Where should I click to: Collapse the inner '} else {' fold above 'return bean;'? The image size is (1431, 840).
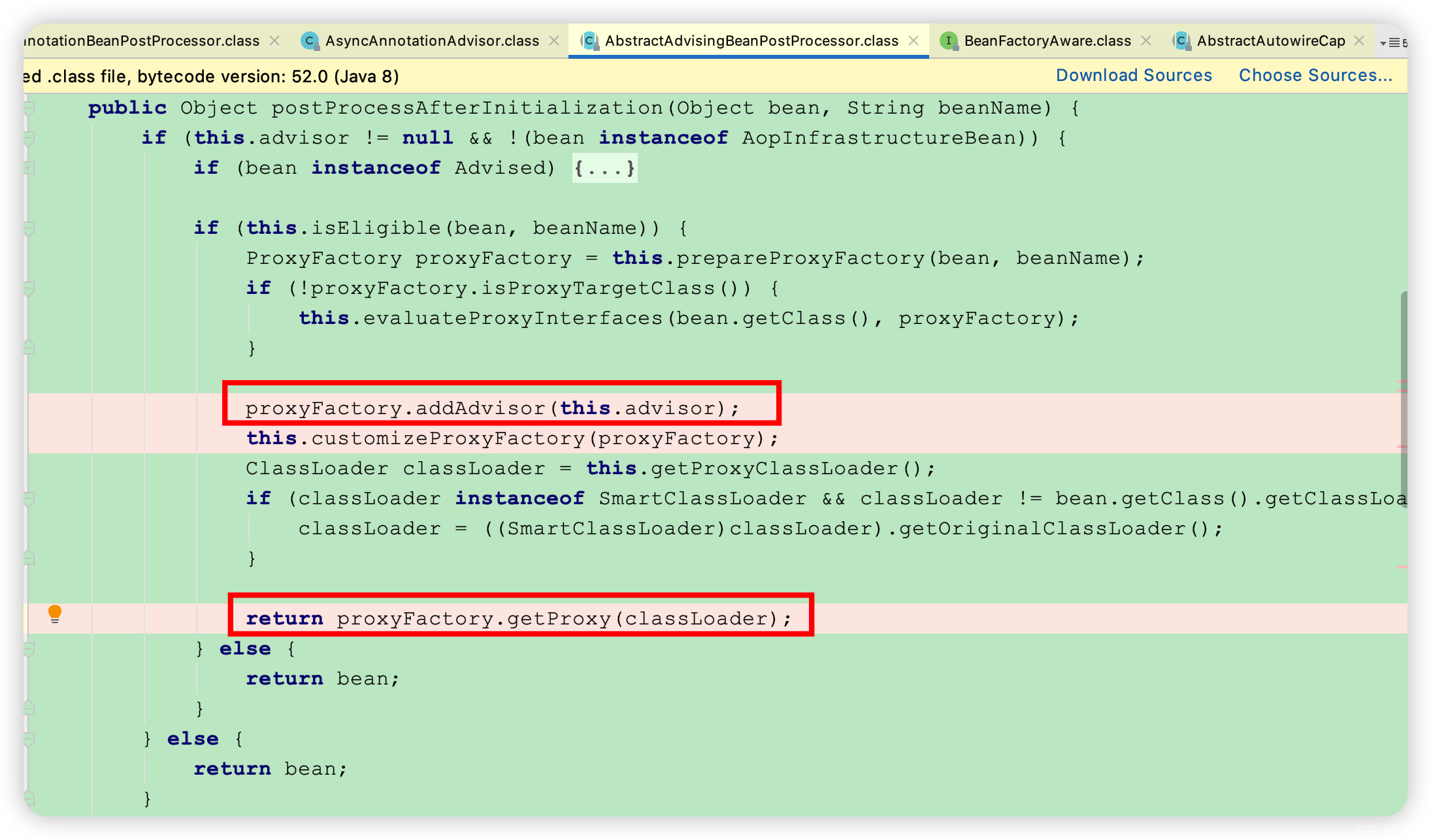pos(29,649)
